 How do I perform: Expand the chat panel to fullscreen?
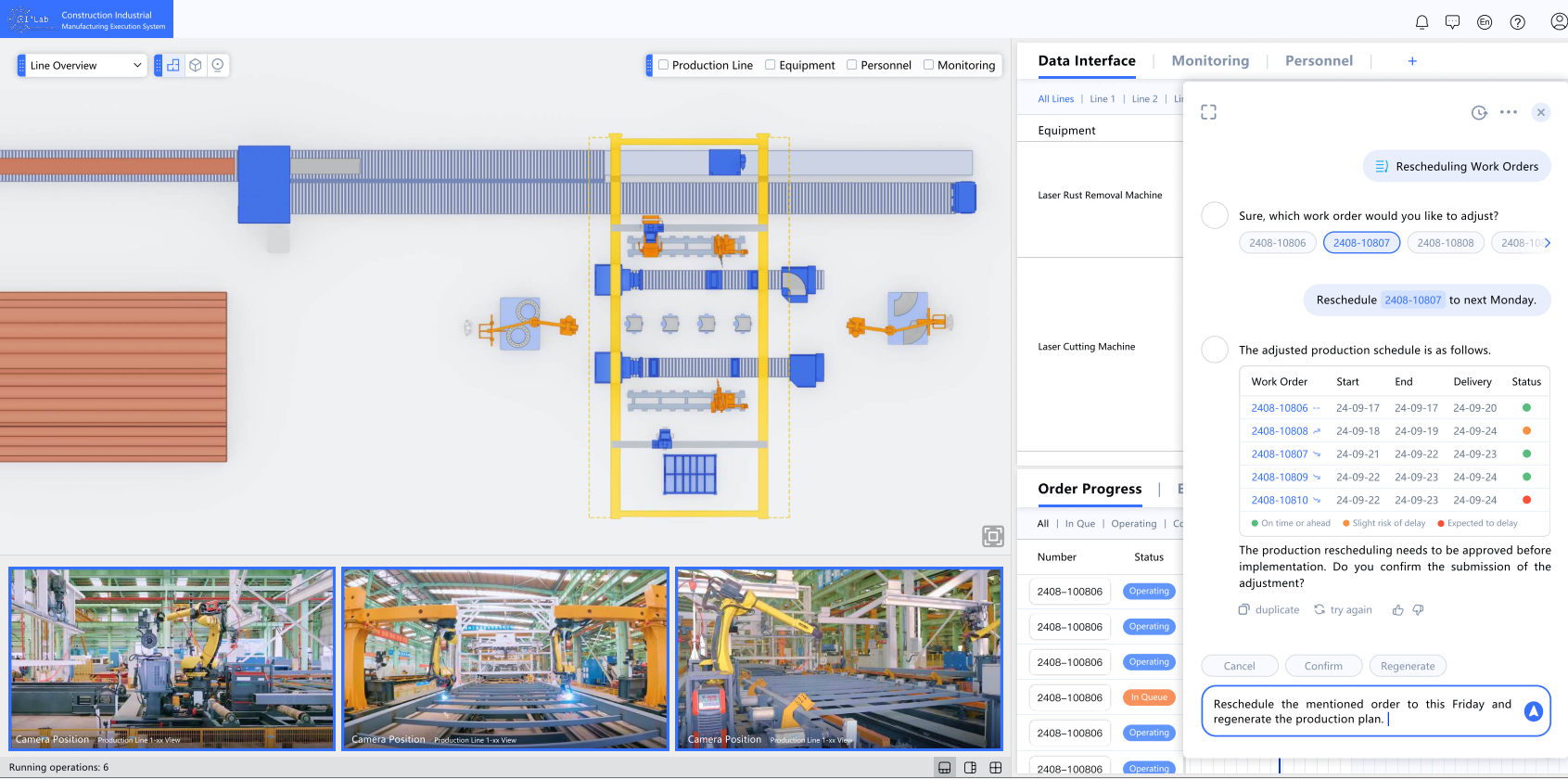tap(1208, 112)
